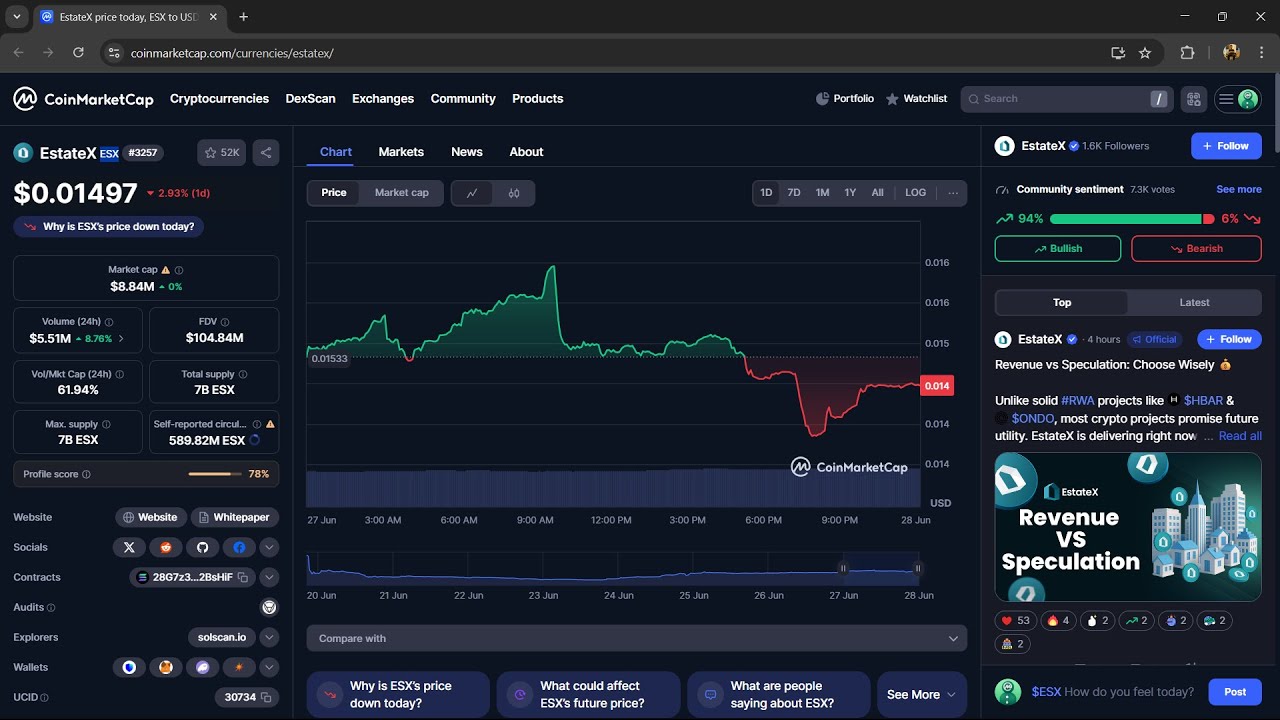Expand post with Read all
Image resolution: width=1280 pixels, height=720 pixels.
pyautogui.click(x=1240, y=436)
